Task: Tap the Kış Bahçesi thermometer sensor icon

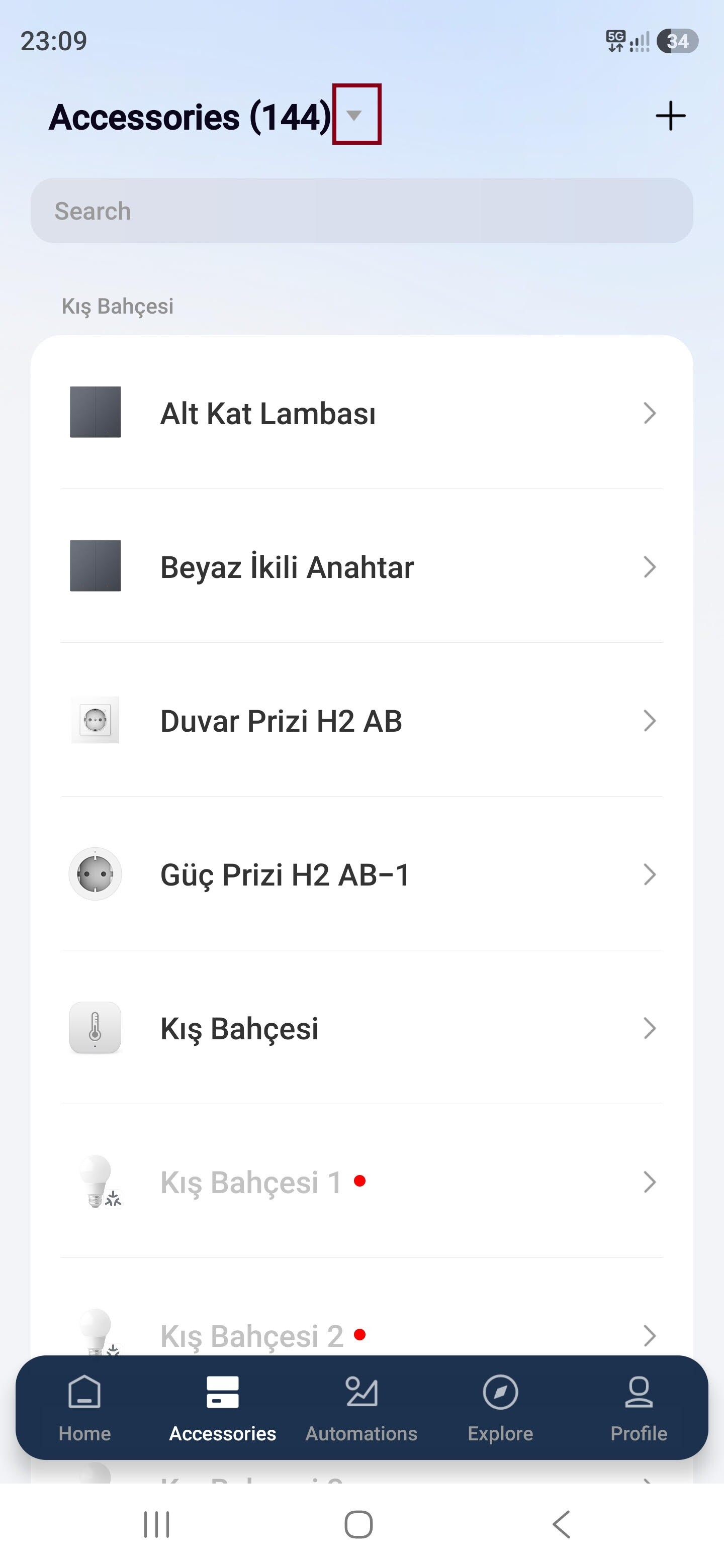Action: 95,1027
